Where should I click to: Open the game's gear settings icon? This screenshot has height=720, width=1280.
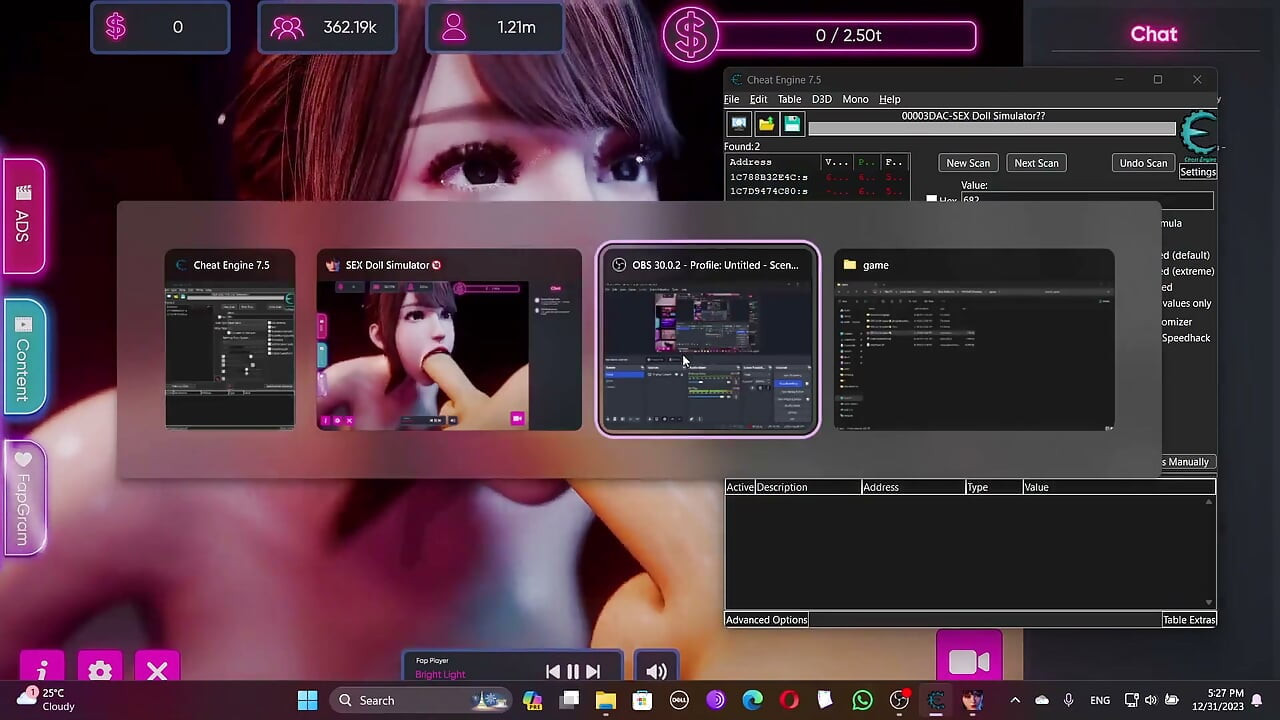click(x=100, y=670)
